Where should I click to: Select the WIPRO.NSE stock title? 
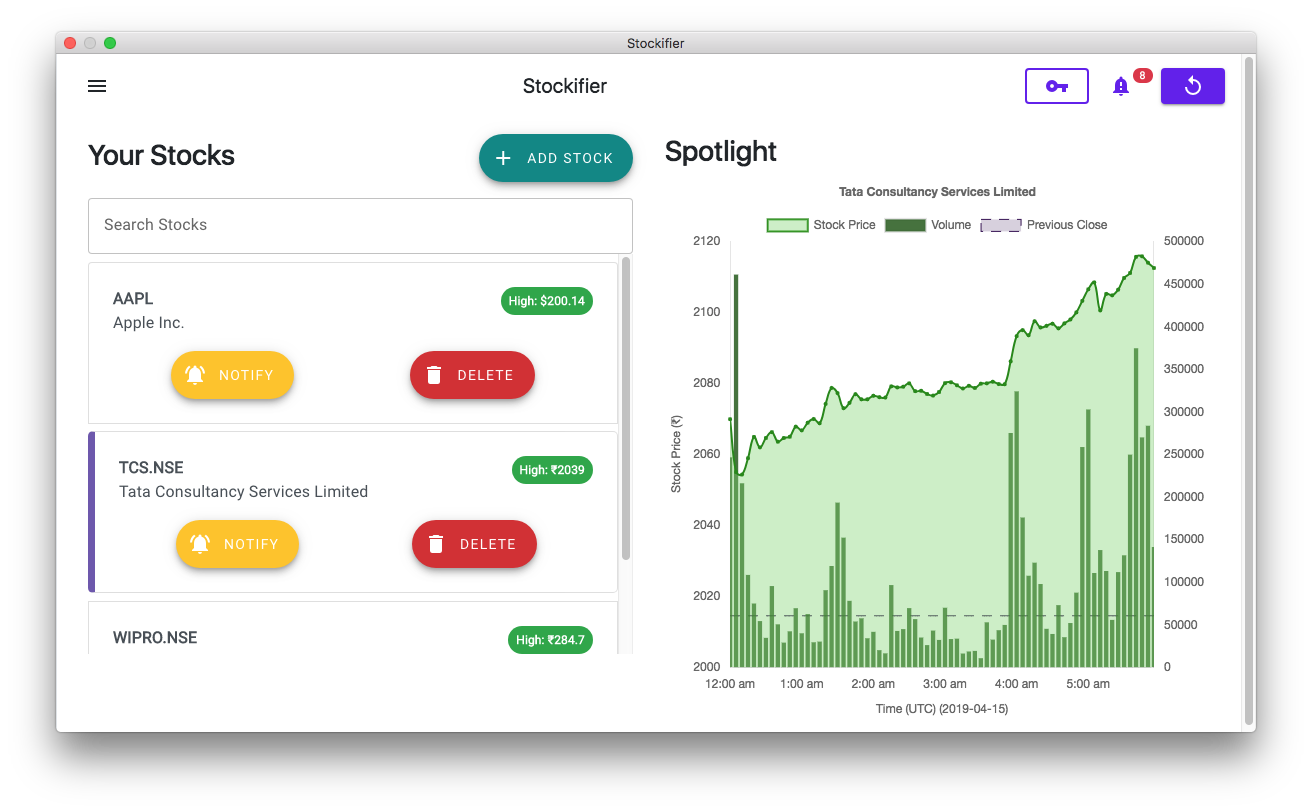pyautogui.click(x=155, y=637)
